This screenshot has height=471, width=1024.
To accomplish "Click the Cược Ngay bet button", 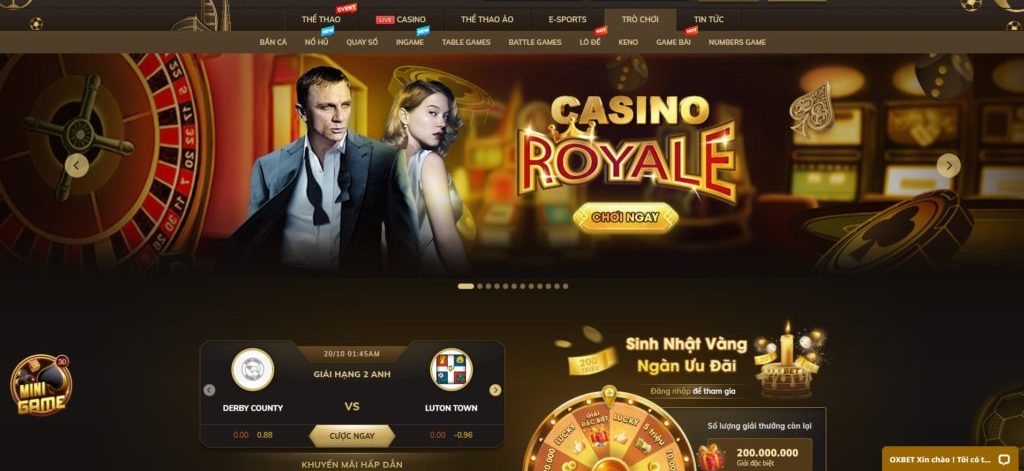I will 352,436.
